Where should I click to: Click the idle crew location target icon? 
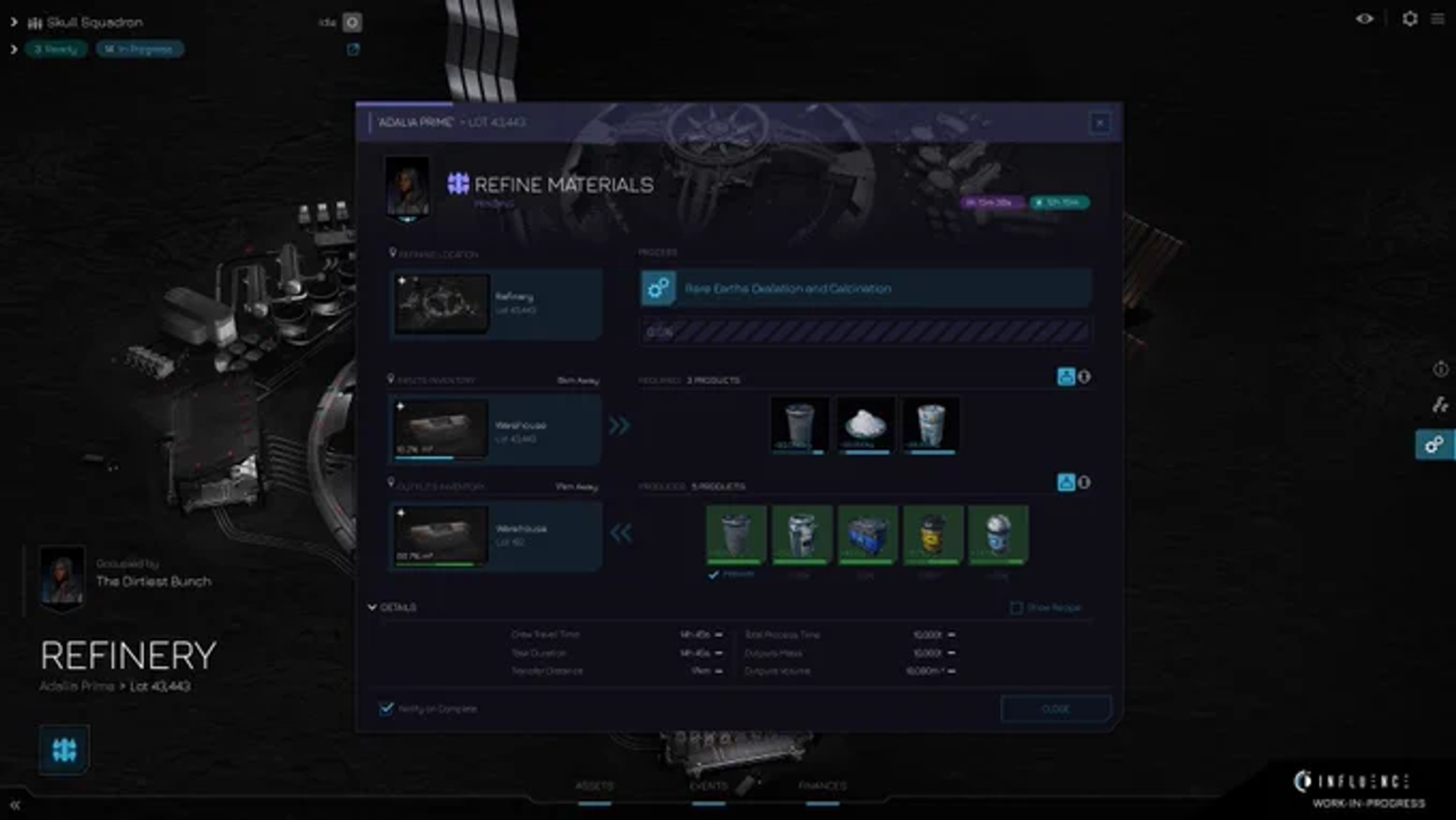(352, 23)
